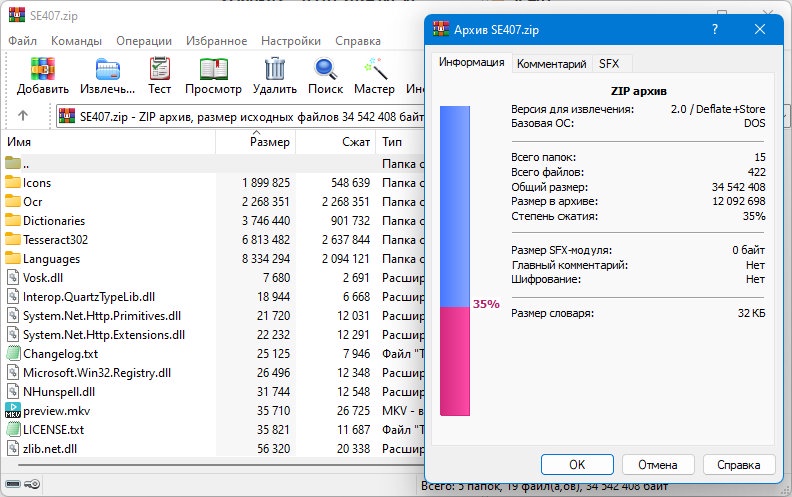Click the Добавить toolbar icon
Image resolution: width=792 pixels, height=497 pixels.
42,69
